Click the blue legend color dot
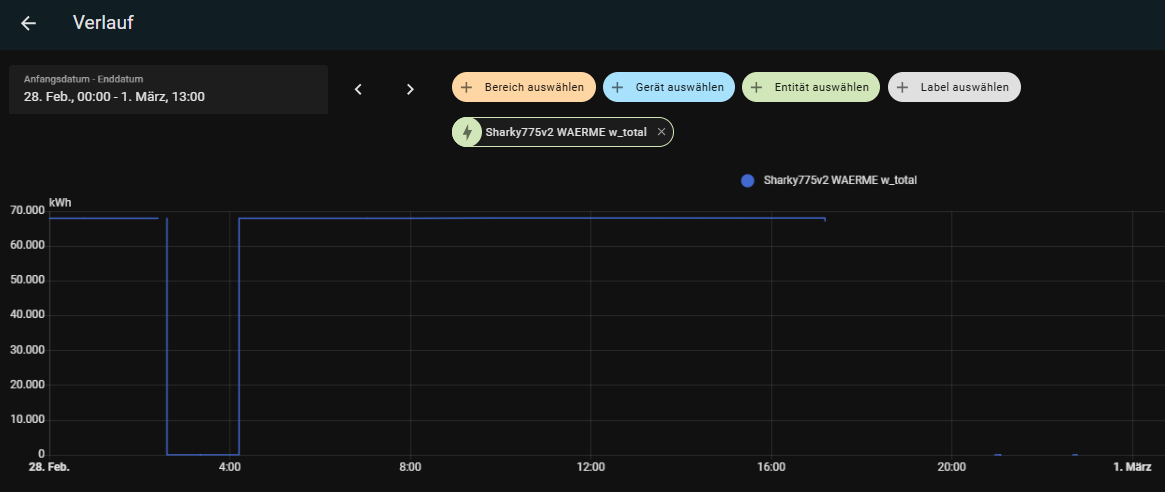 747,180
